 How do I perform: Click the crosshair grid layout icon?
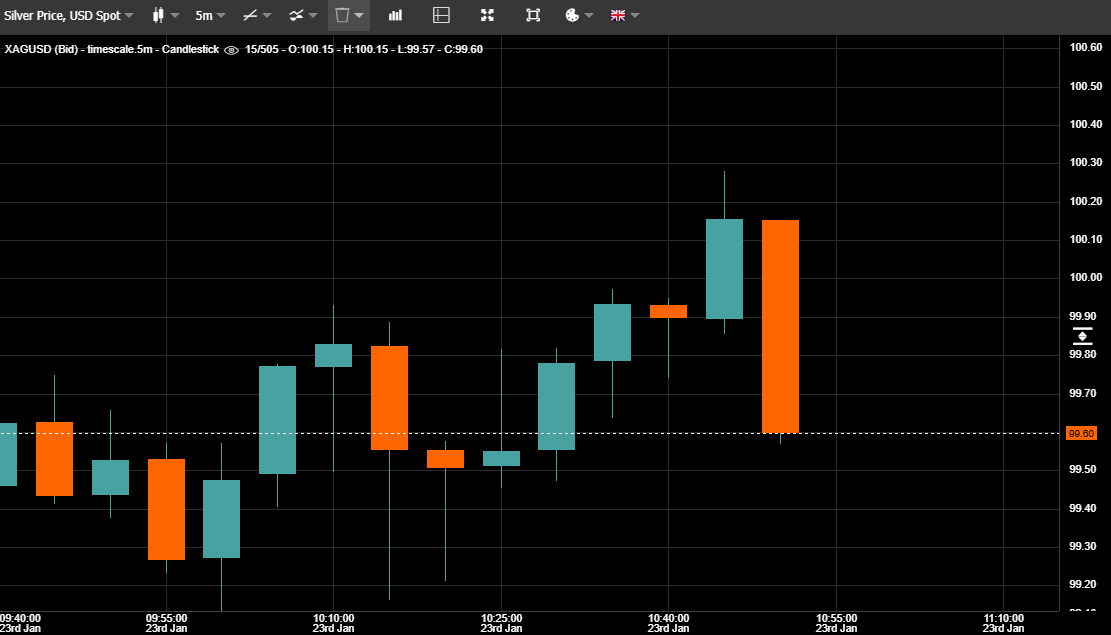(x=441, y=15)
